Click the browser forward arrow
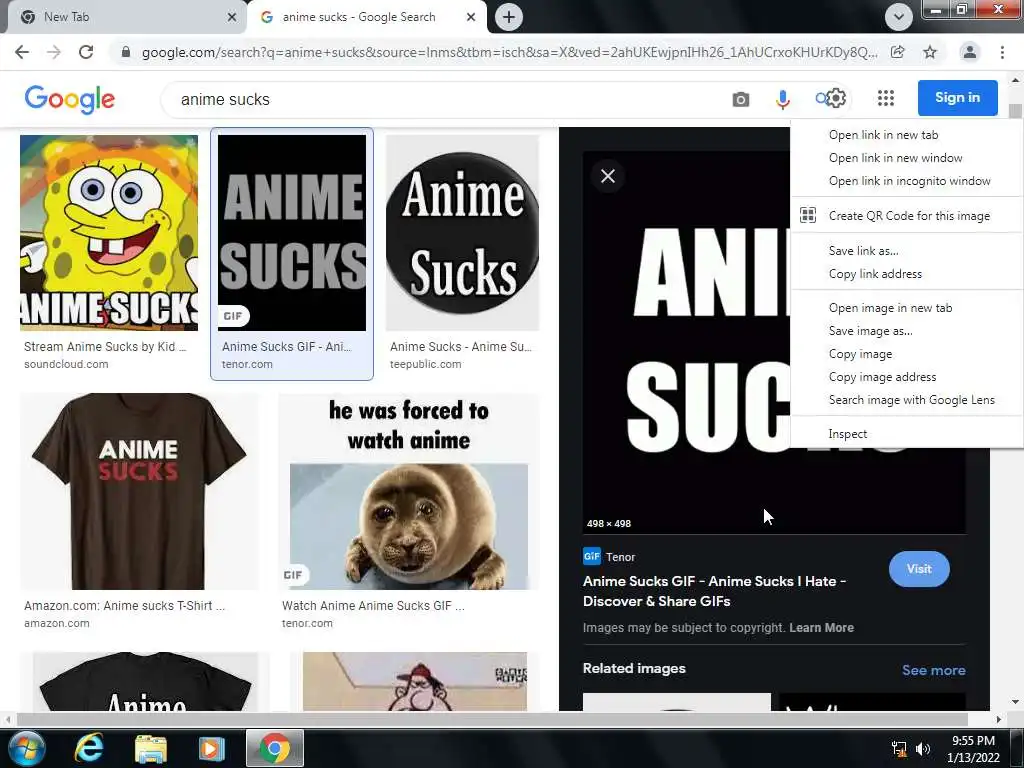 (x=54, y=52)
